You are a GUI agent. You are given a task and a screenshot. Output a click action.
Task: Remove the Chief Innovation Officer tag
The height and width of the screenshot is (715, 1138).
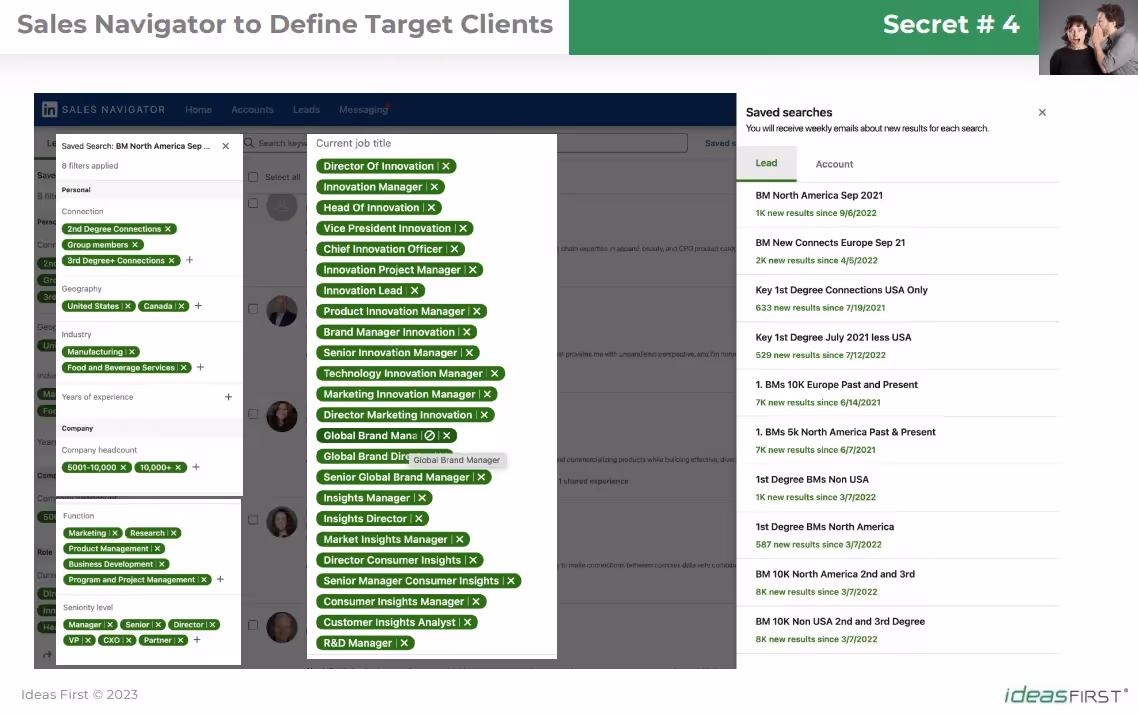454,249
